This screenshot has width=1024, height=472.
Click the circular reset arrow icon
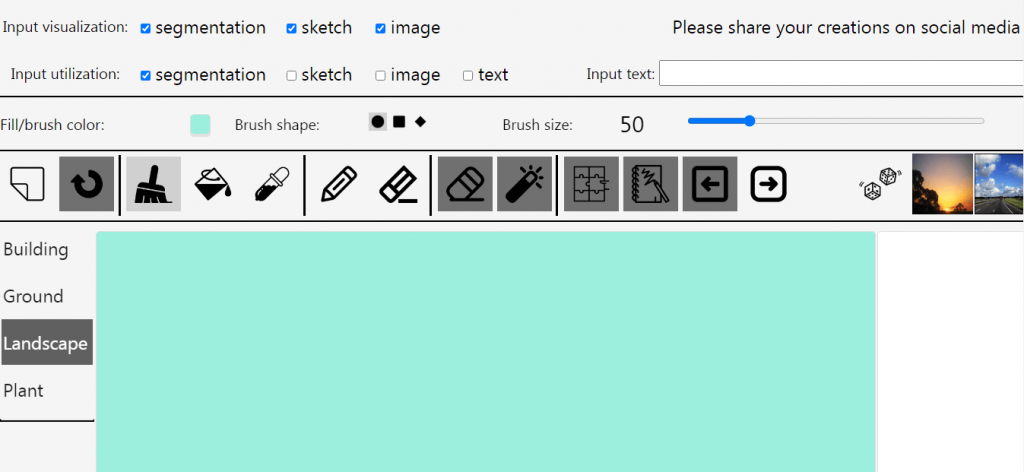point(86,184)
